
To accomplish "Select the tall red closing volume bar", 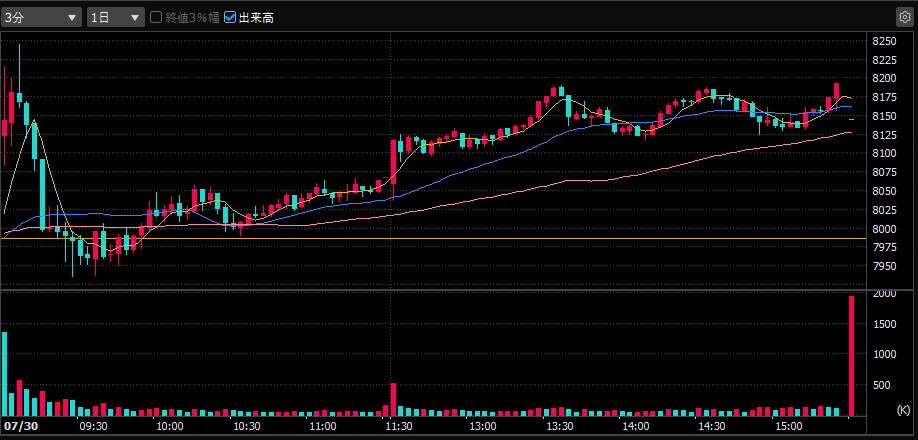I will (851, 356).
